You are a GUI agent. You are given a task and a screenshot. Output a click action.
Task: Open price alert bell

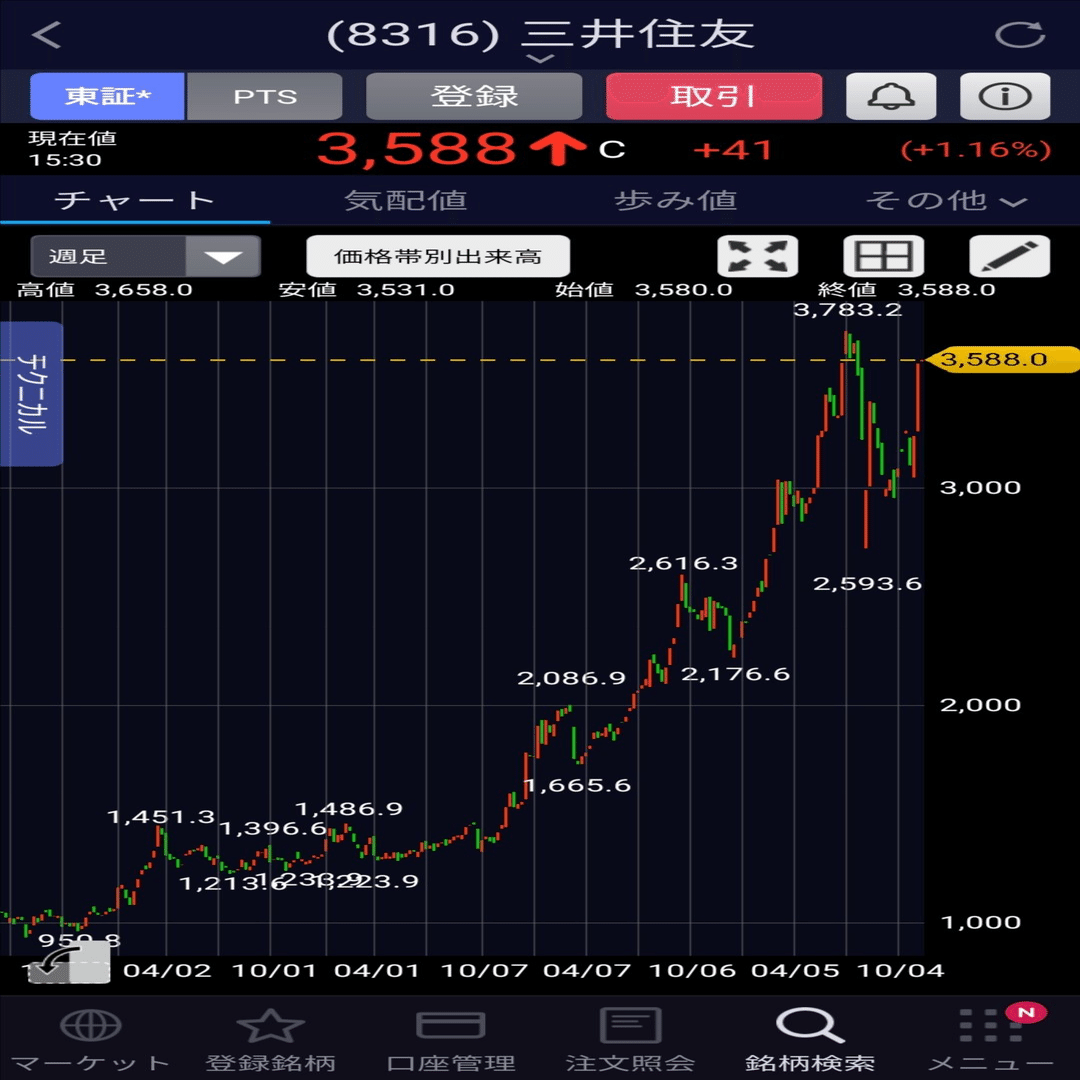(x=891, y=96)
